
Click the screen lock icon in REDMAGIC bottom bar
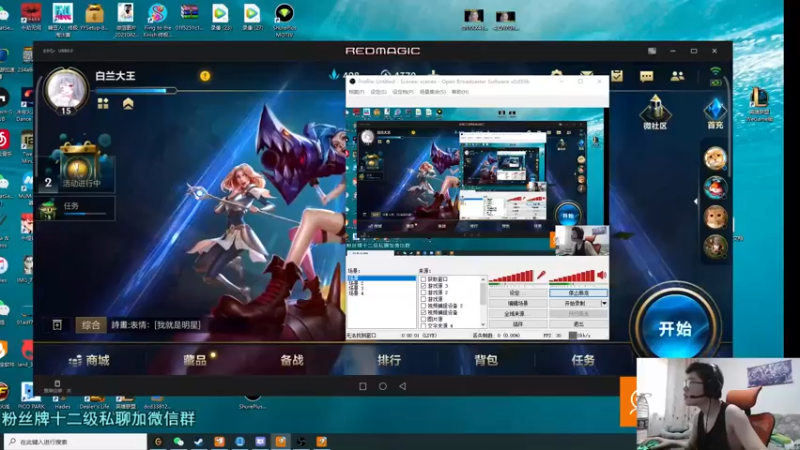pos(57,384)
